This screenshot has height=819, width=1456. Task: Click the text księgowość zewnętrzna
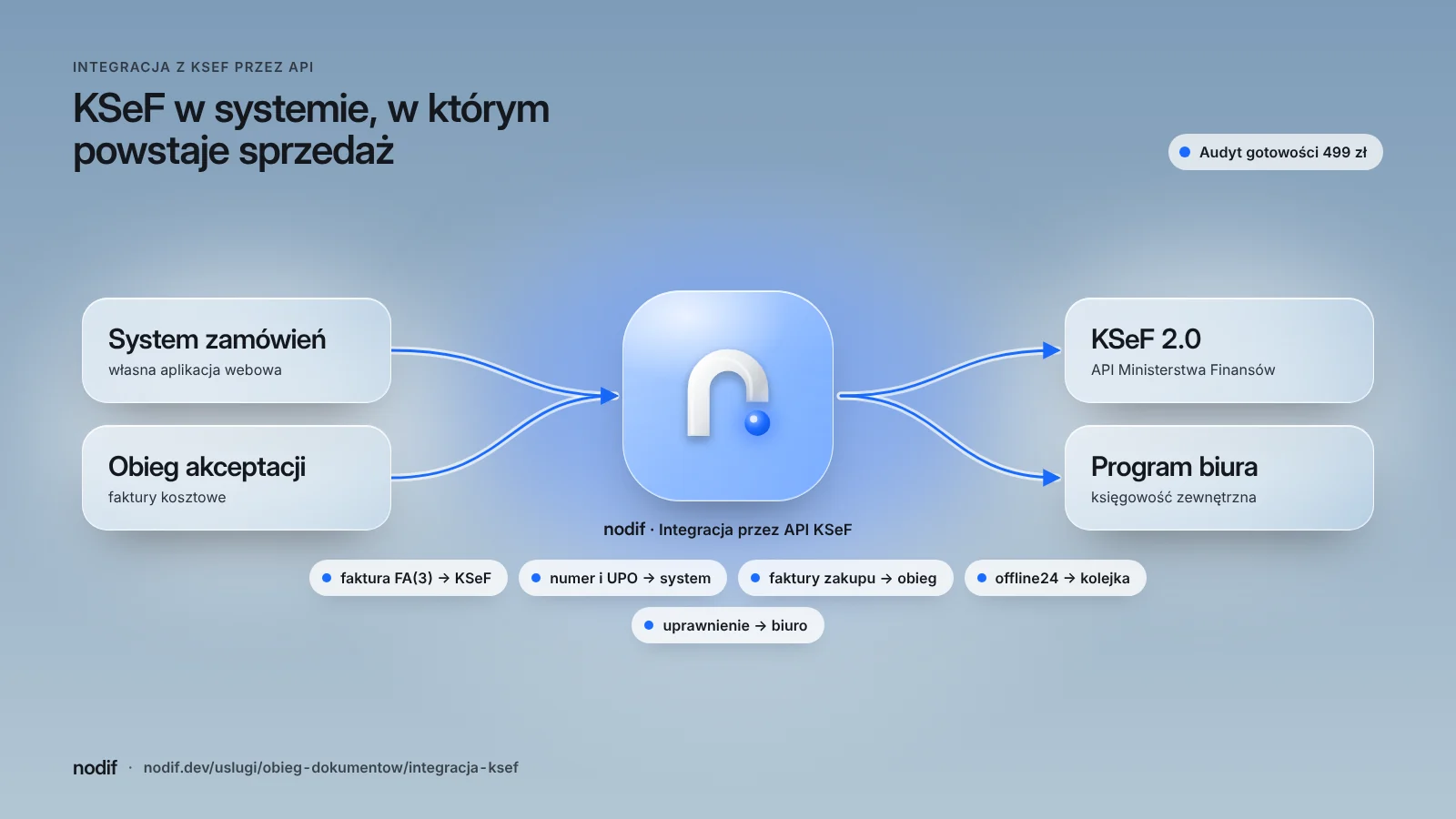pyautogui.click(x=1174, y=497)
